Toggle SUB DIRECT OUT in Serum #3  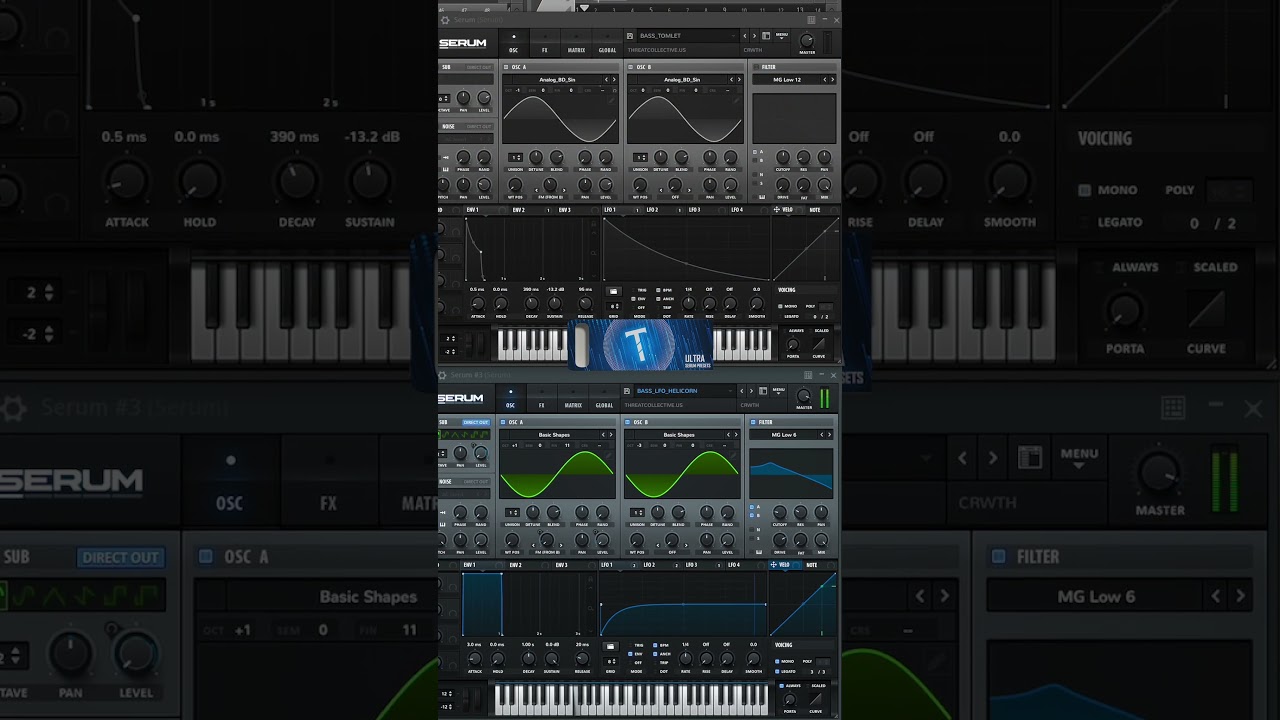point(476,422)
